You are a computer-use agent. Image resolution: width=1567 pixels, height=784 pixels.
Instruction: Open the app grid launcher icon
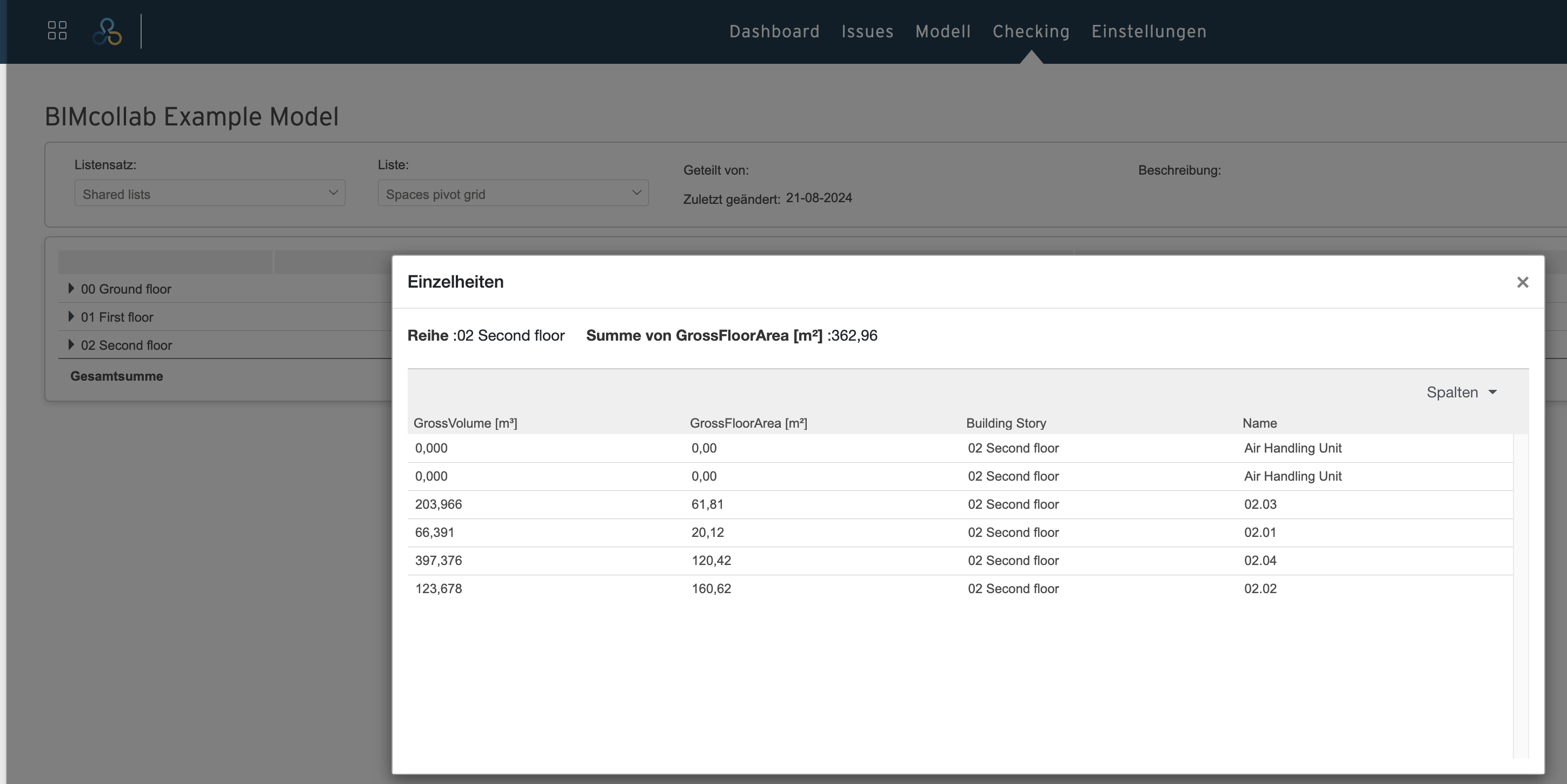[x=57, y=30]
